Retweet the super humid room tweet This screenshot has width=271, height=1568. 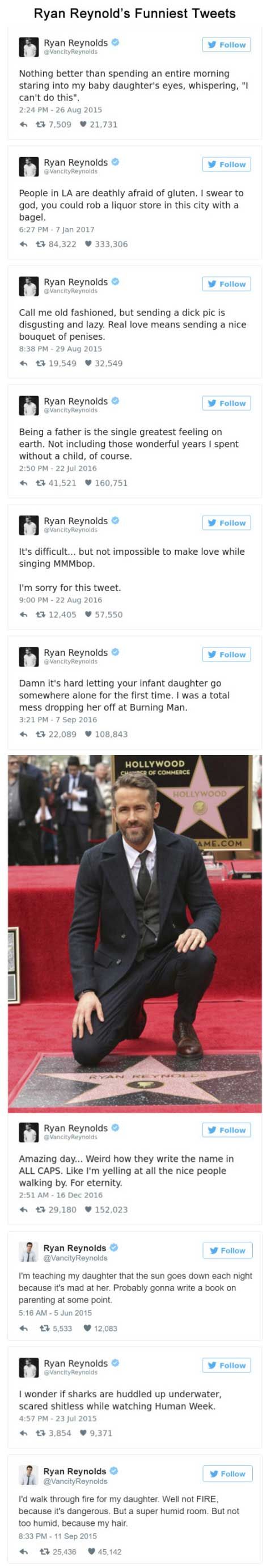[44, 1552]
